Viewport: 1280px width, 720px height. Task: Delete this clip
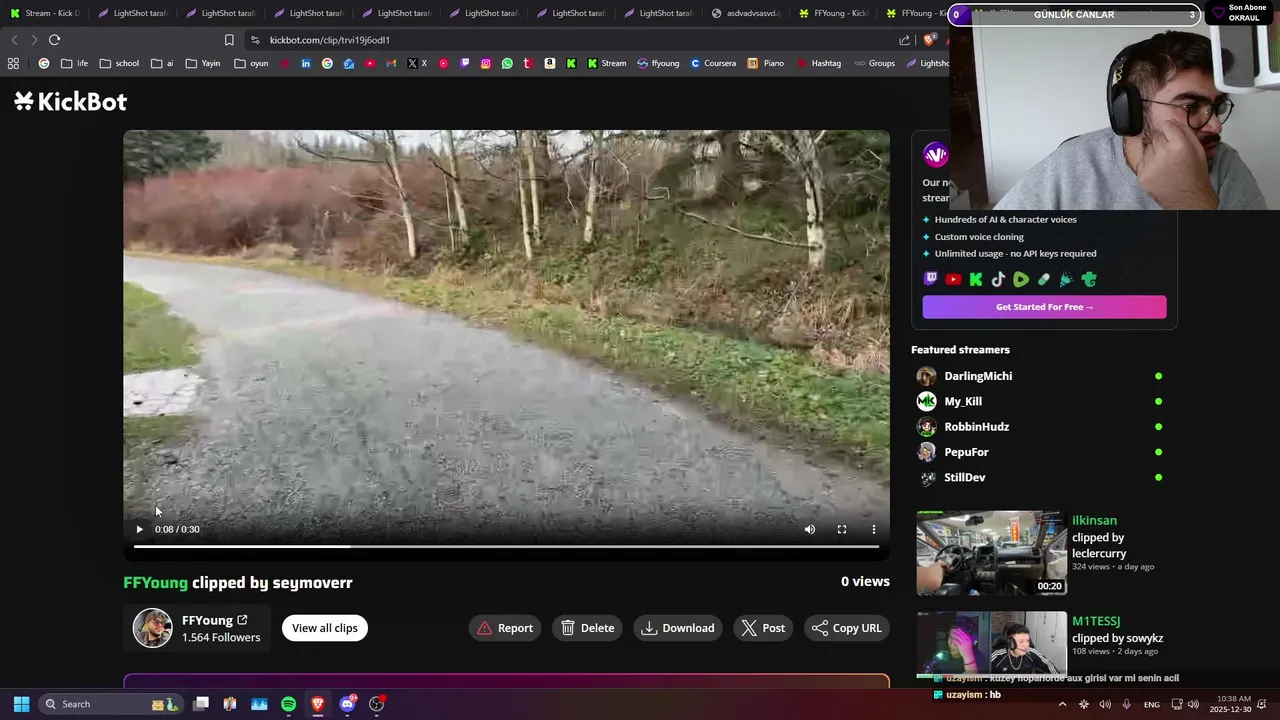tap(588, 628)
